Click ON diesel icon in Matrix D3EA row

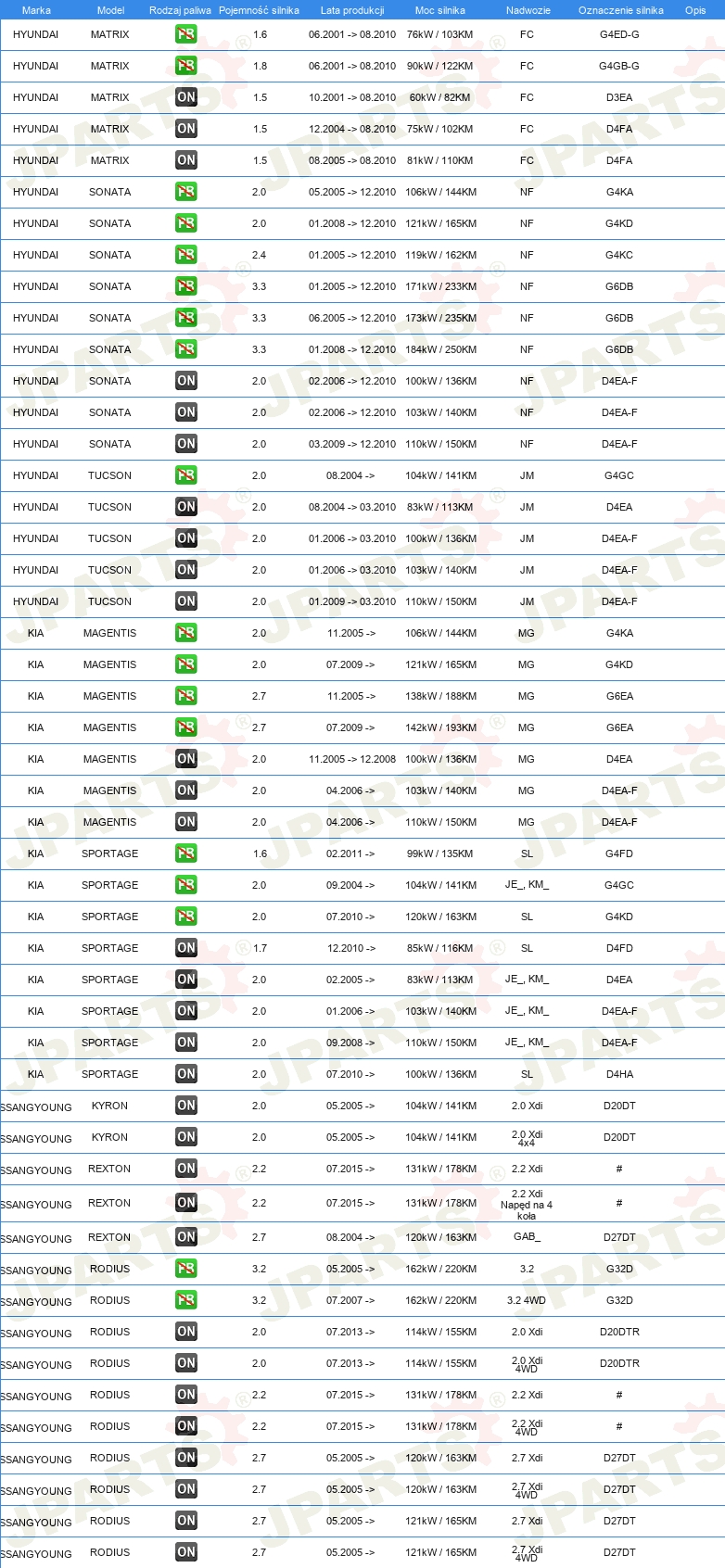[x=186, y=97]
